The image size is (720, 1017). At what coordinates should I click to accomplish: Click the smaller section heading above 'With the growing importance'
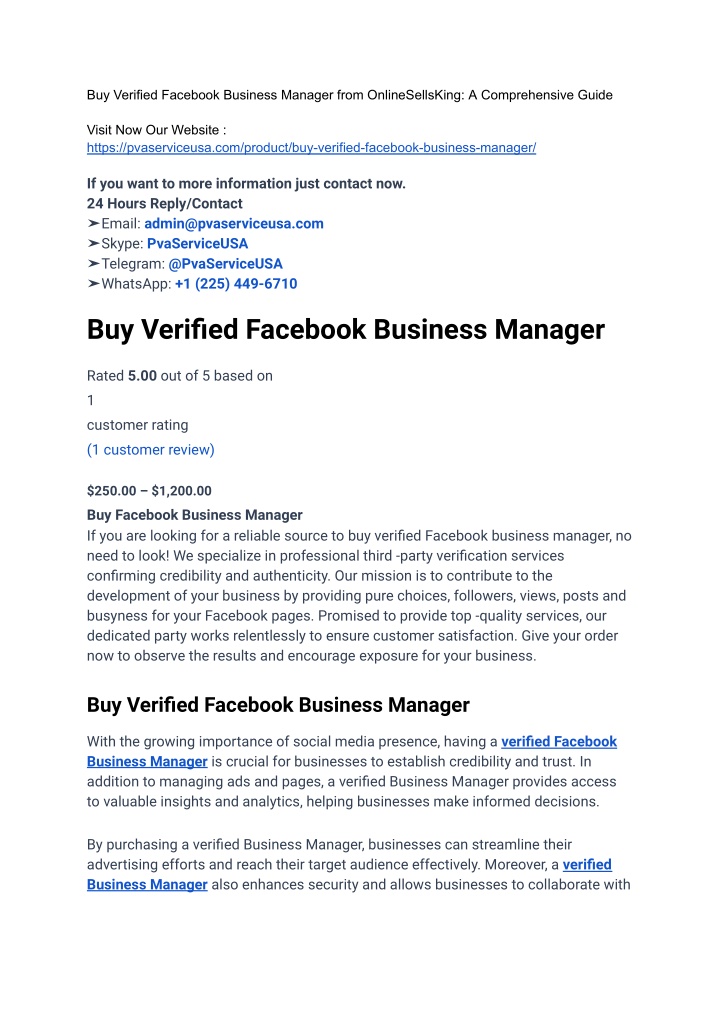coord(278,705)
